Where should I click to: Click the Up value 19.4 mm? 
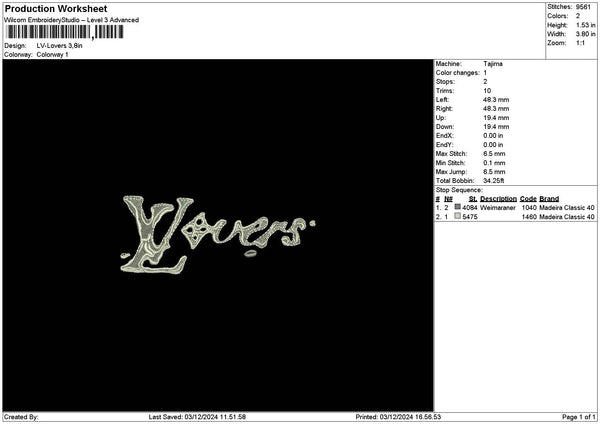(x=496, y=118)
